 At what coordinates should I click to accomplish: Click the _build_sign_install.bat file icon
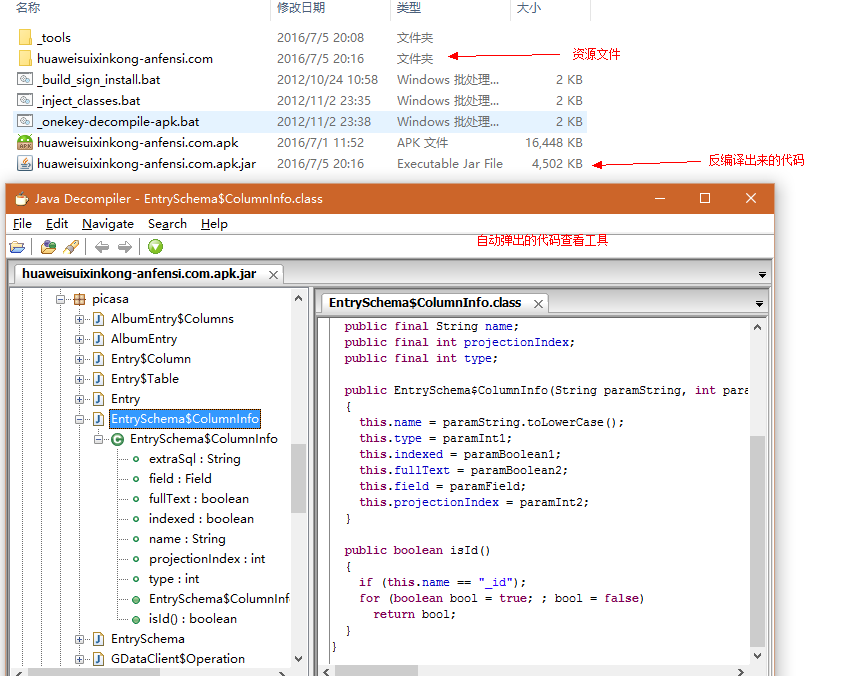[25, 79]
